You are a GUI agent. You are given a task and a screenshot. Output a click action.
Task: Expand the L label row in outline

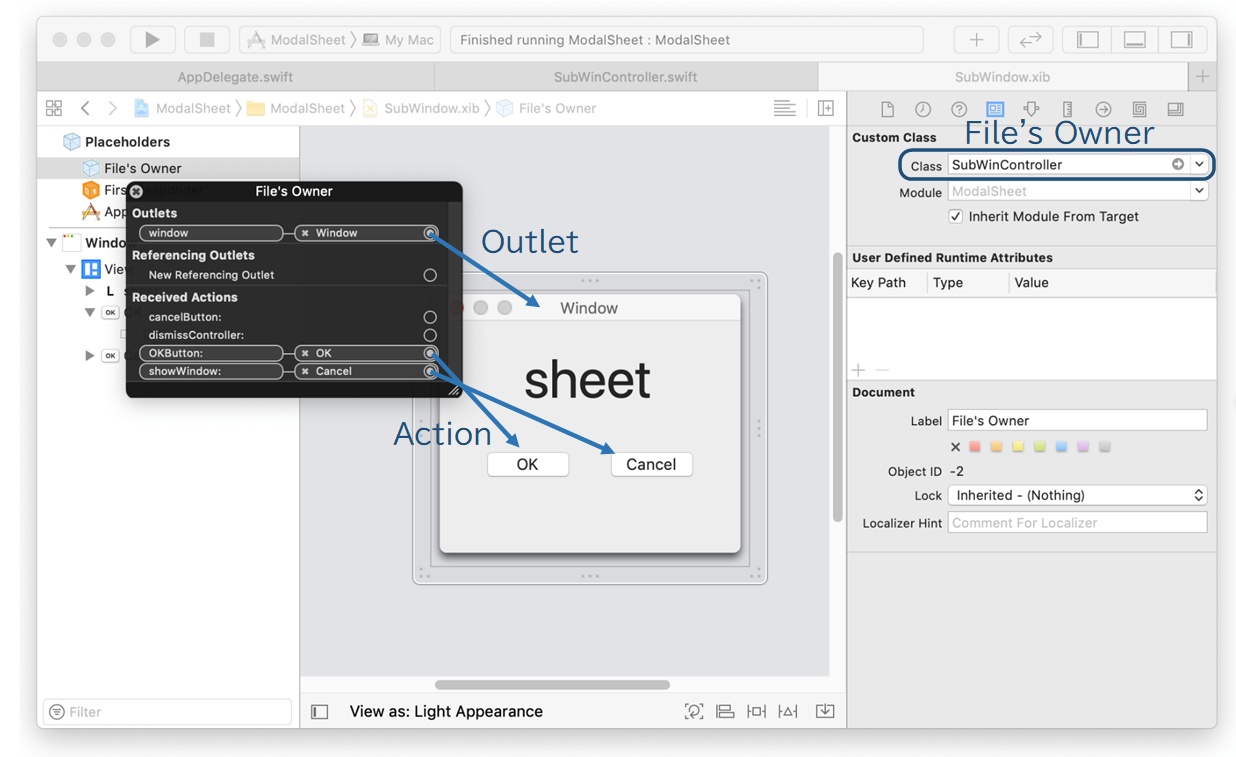pos(90,291)
